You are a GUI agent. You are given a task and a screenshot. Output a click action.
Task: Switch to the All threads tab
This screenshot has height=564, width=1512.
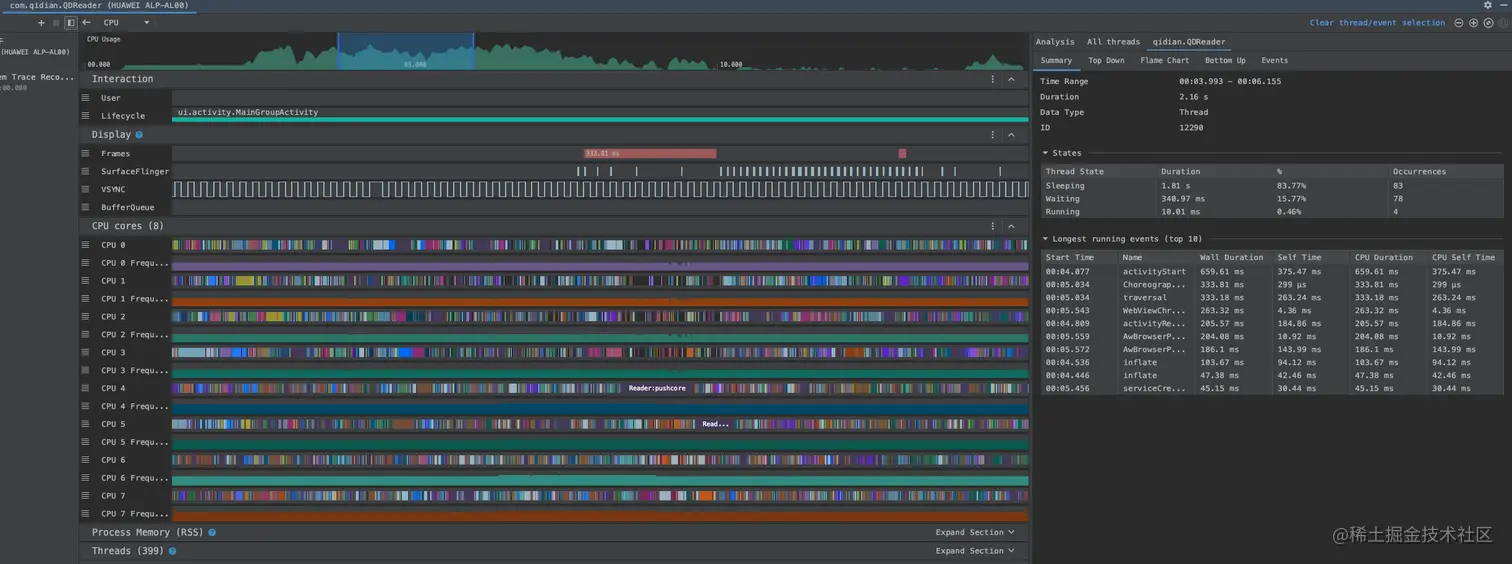1113,42
